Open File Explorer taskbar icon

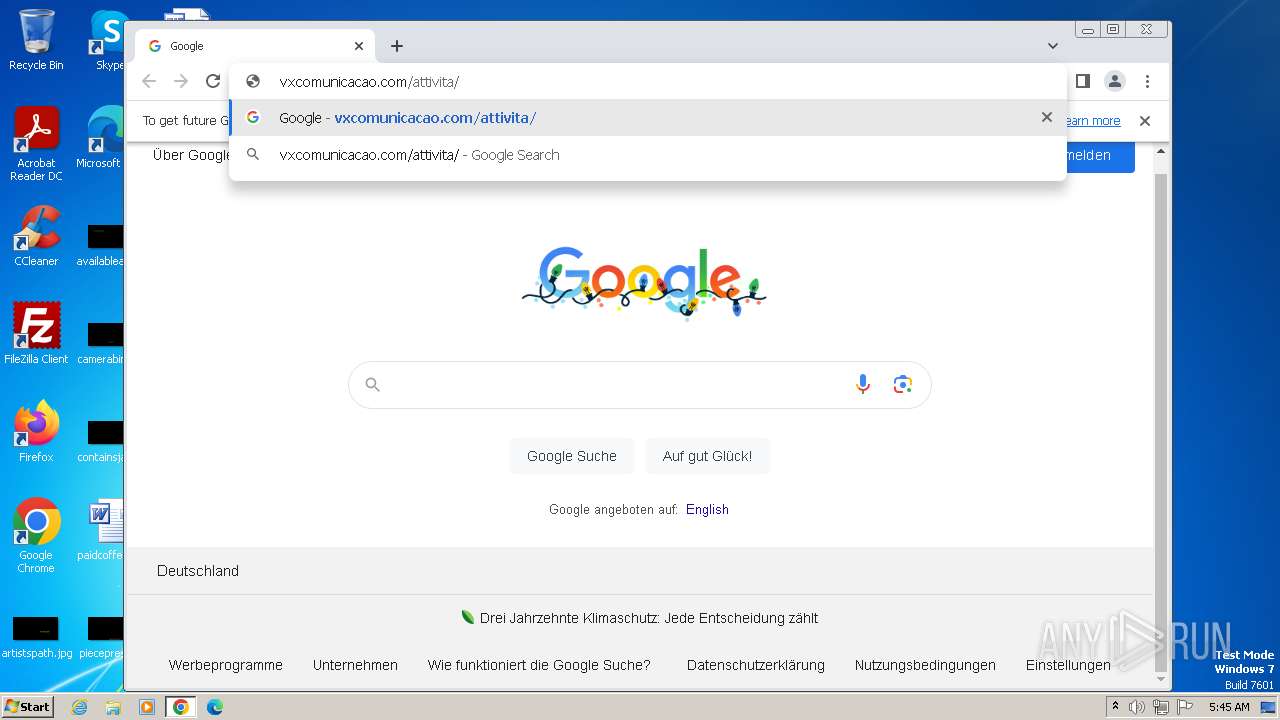[113, 707]
